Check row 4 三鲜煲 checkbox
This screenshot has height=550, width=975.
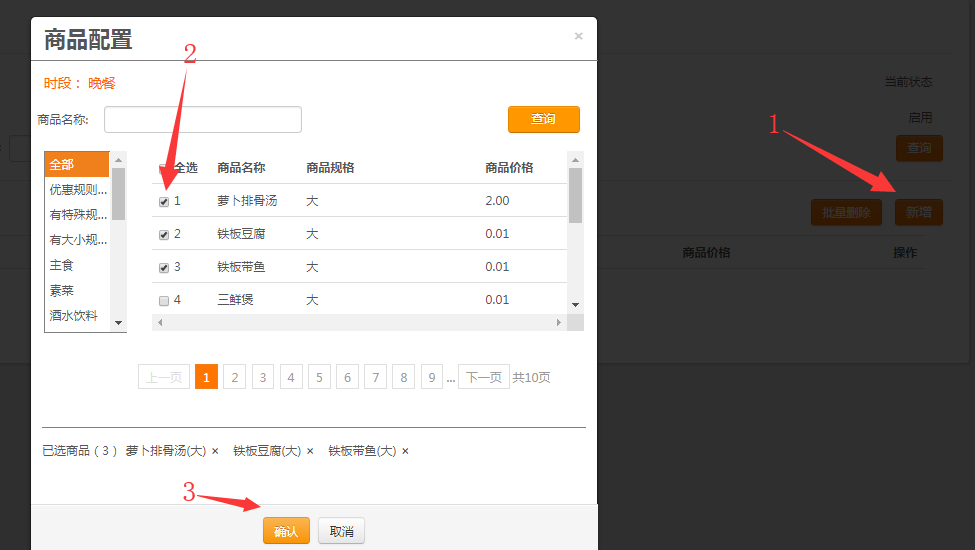[x=164, y=301]
